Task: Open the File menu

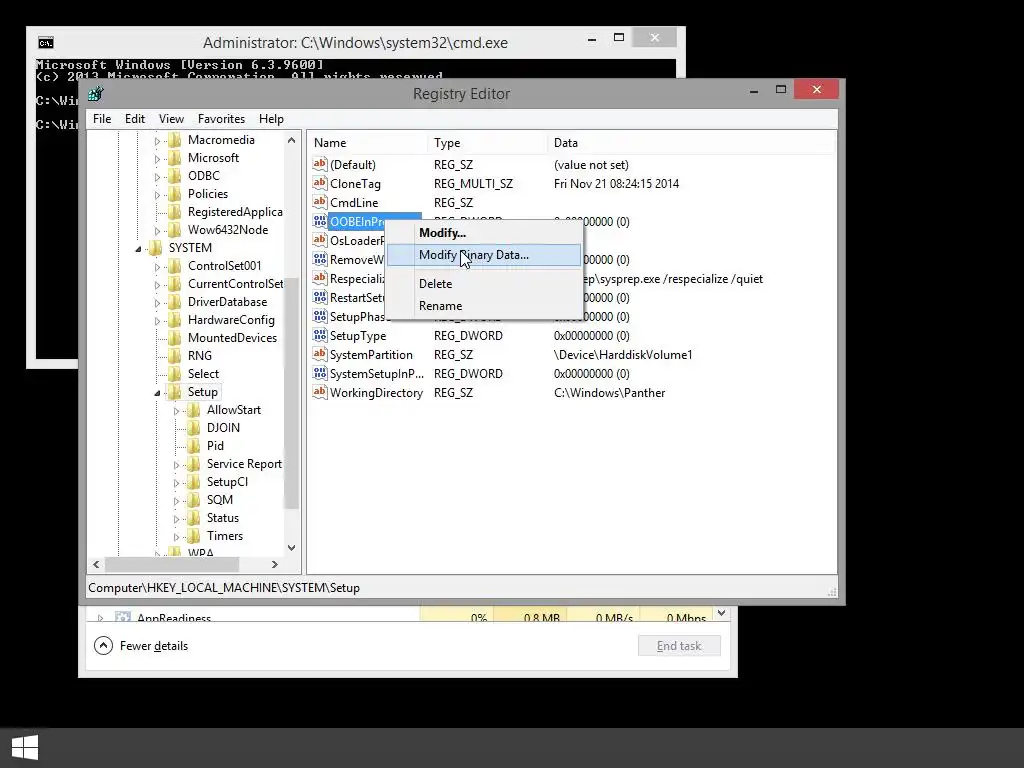Action: click(102, 119)
